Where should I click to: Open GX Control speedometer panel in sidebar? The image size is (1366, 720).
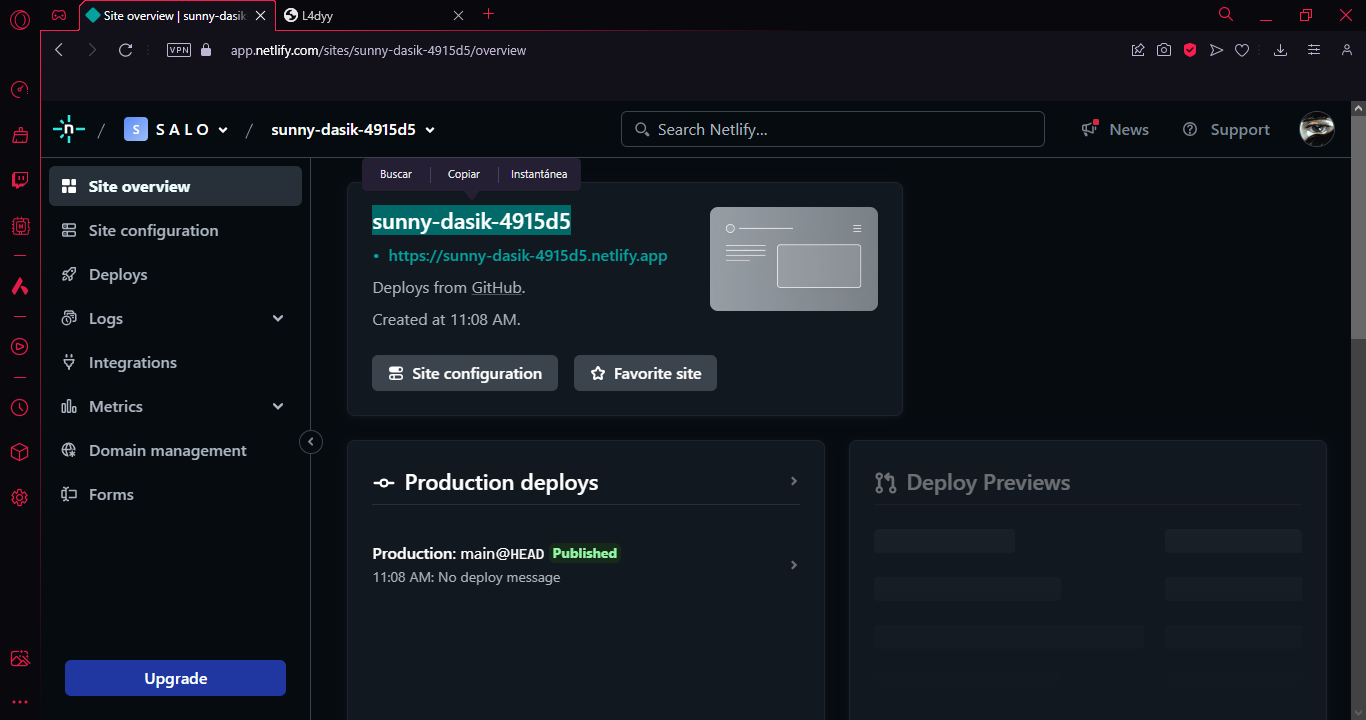pyautogui.click(x=19, y=90)
